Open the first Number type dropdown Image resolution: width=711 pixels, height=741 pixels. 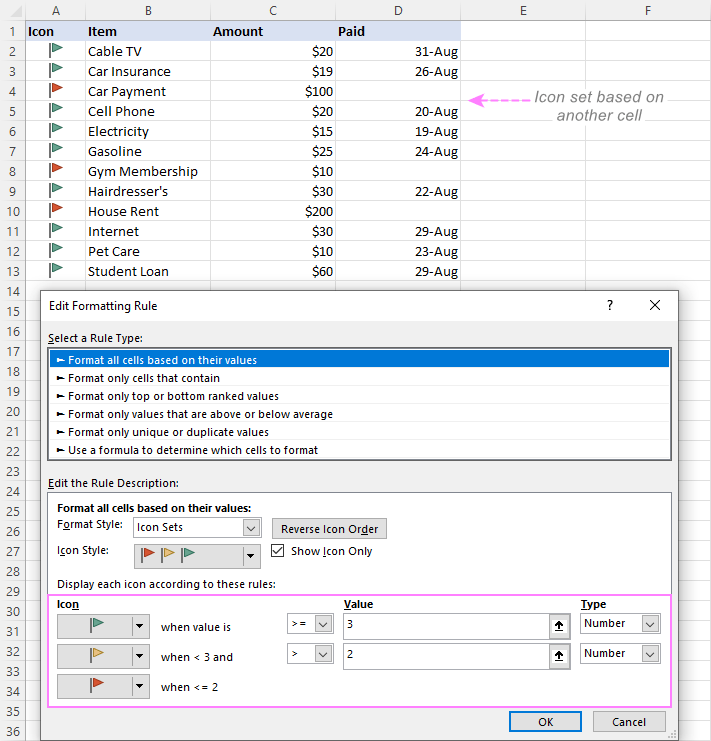[620, 624]
